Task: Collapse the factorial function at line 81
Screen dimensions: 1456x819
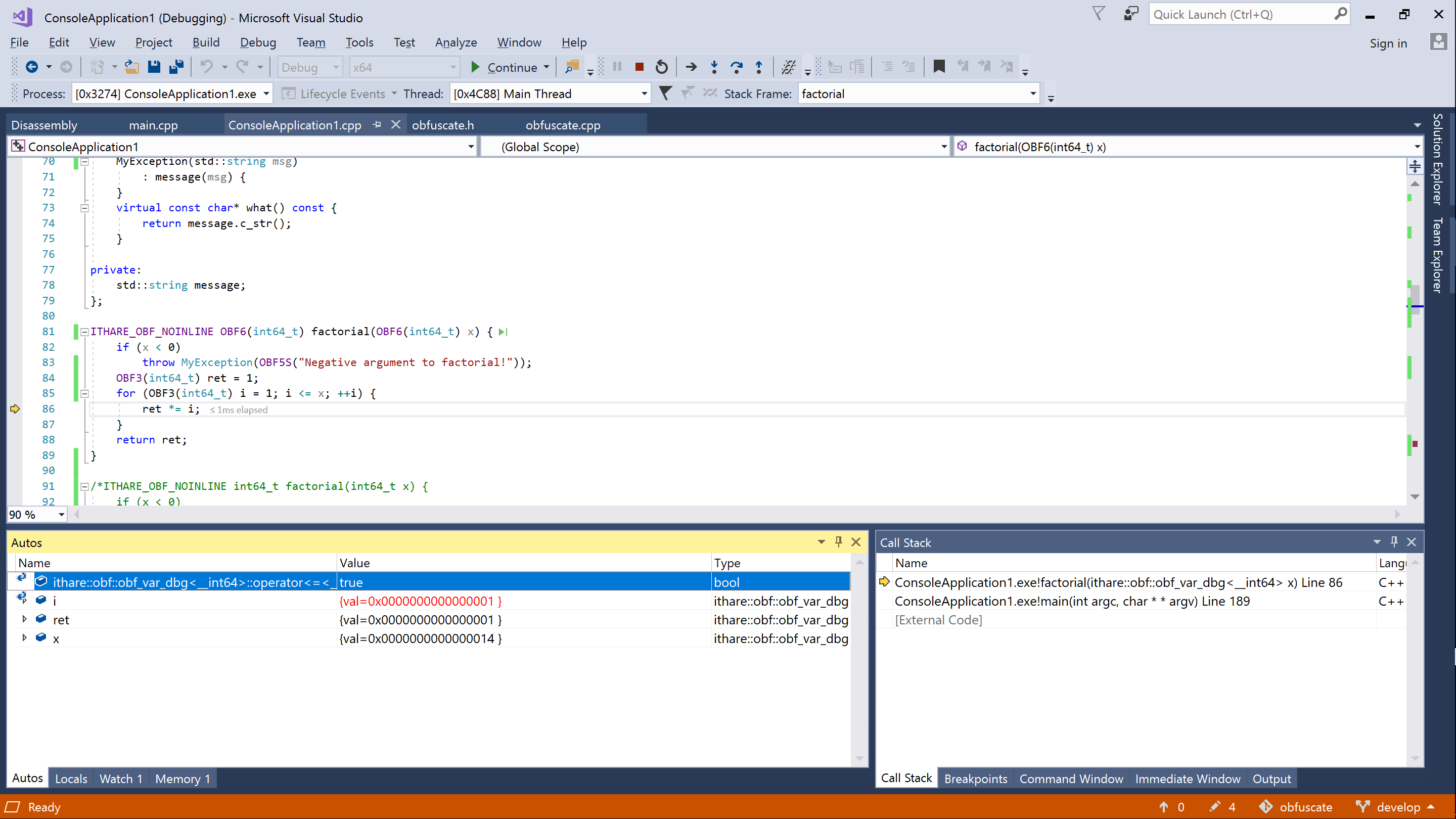Action: [84, 332]
